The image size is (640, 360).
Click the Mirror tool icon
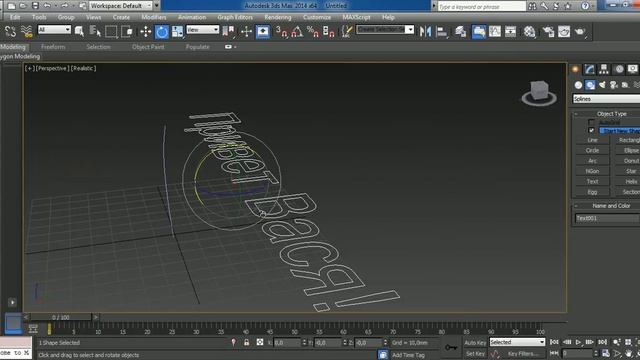[x=425, y=31]
